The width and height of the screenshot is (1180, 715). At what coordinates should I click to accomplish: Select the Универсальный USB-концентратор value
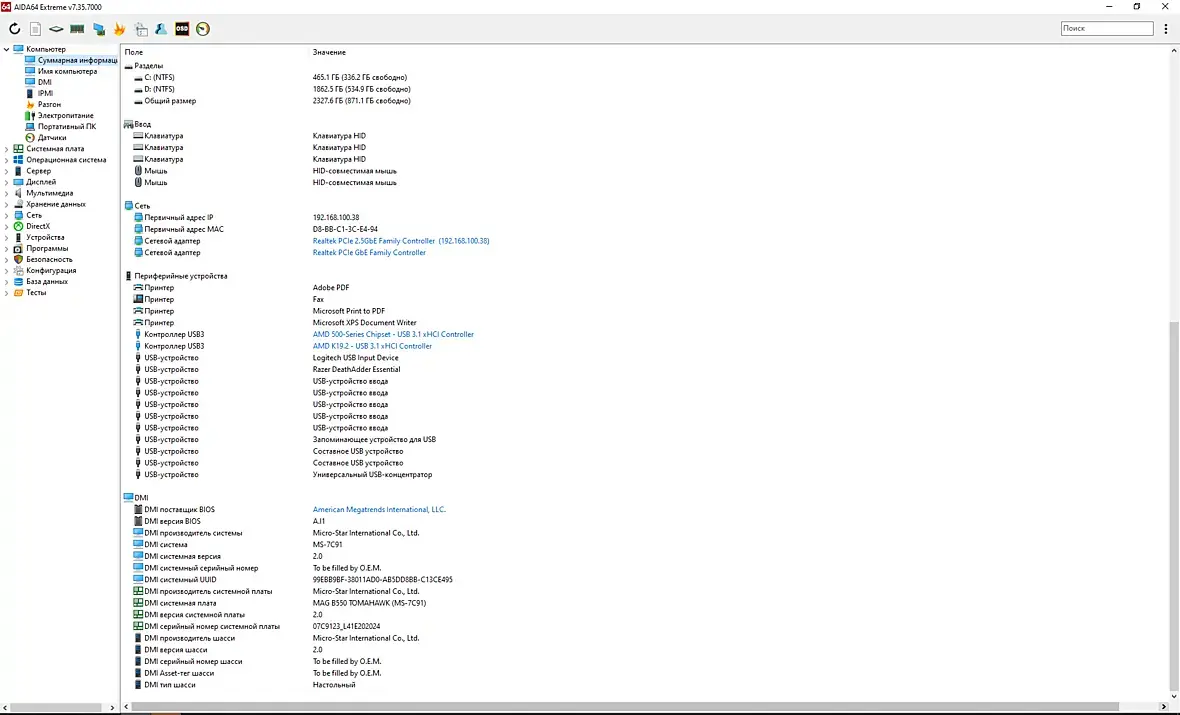(373, 475)
